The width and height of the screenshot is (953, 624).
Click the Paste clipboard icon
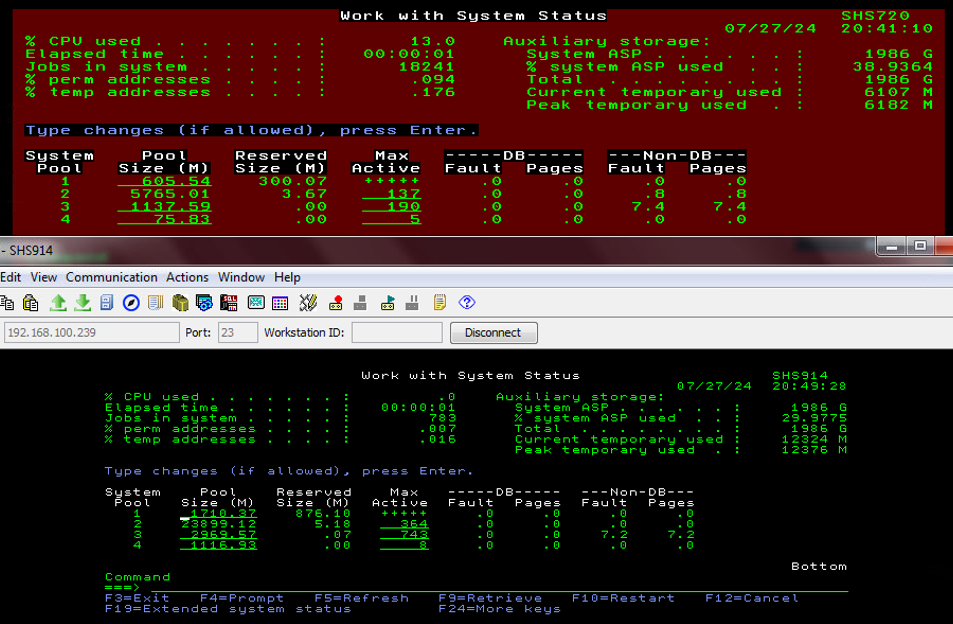[x=30, y=302]
